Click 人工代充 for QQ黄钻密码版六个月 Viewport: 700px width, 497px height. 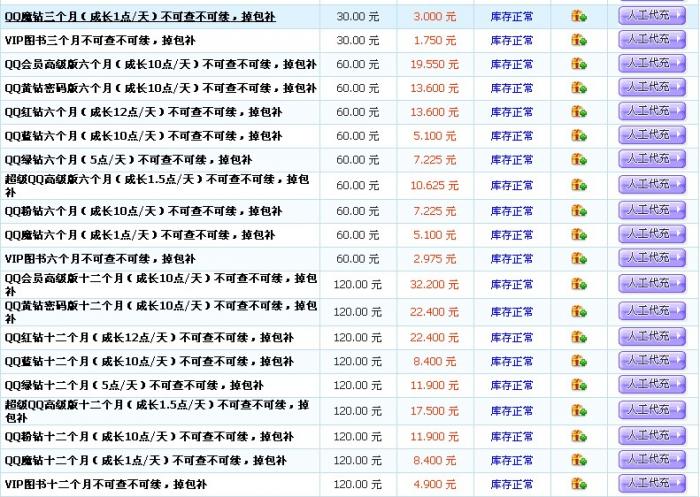point(652,88)
